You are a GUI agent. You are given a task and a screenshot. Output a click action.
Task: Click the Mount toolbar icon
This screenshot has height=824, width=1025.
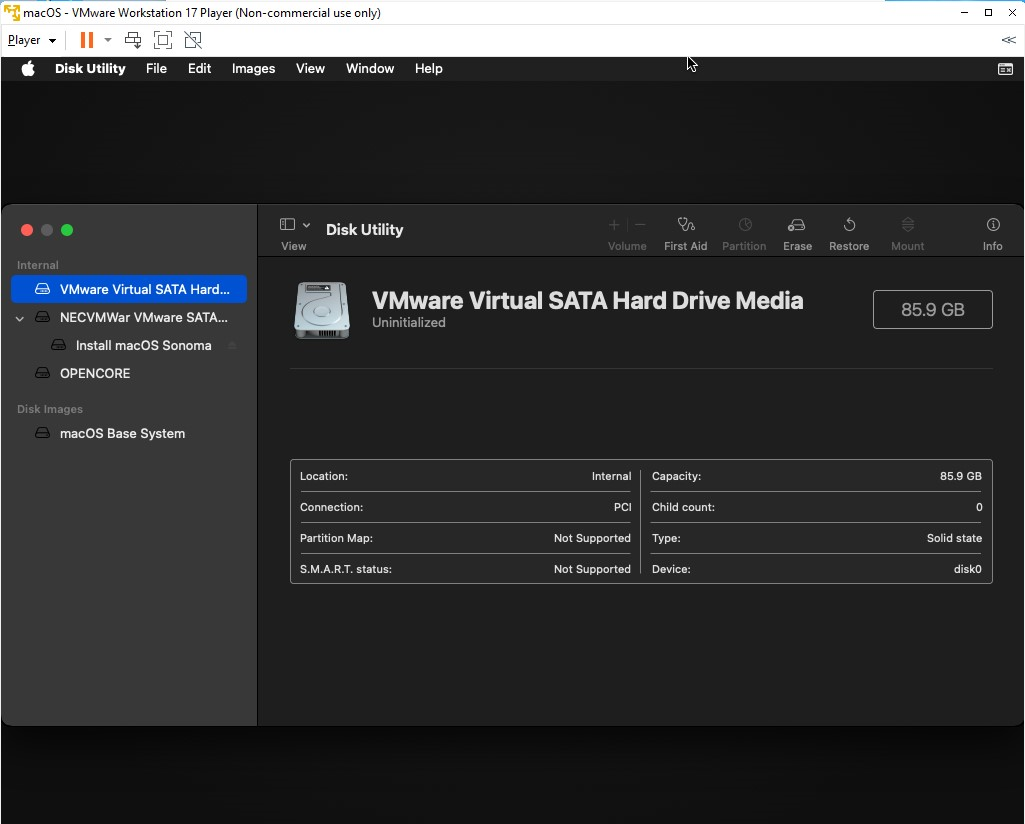[x=907, y=225]
